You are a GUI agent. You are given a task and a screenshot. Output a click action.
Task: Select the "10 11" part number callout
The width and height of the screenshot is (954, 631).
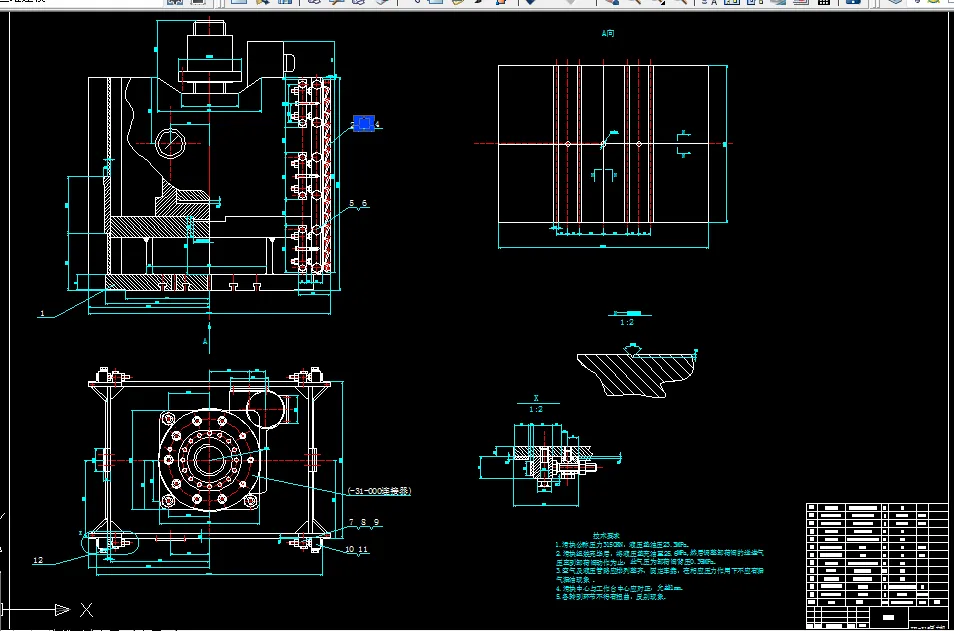tap(357, 549)
